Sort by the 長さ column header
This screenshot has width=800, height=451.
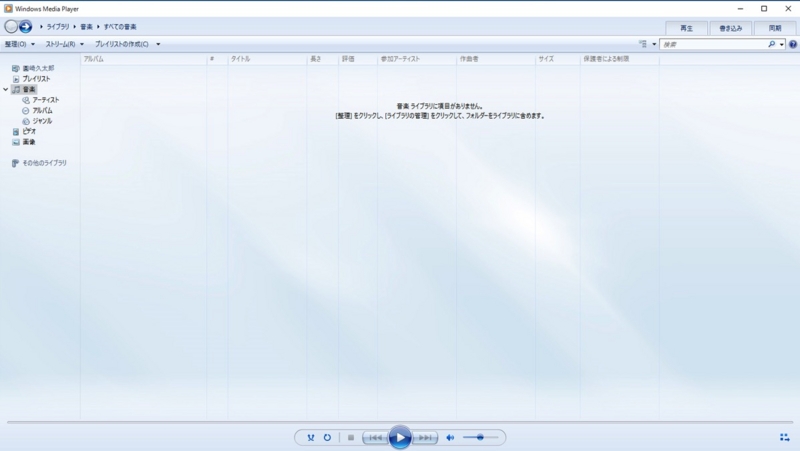(x=322, y=59)
